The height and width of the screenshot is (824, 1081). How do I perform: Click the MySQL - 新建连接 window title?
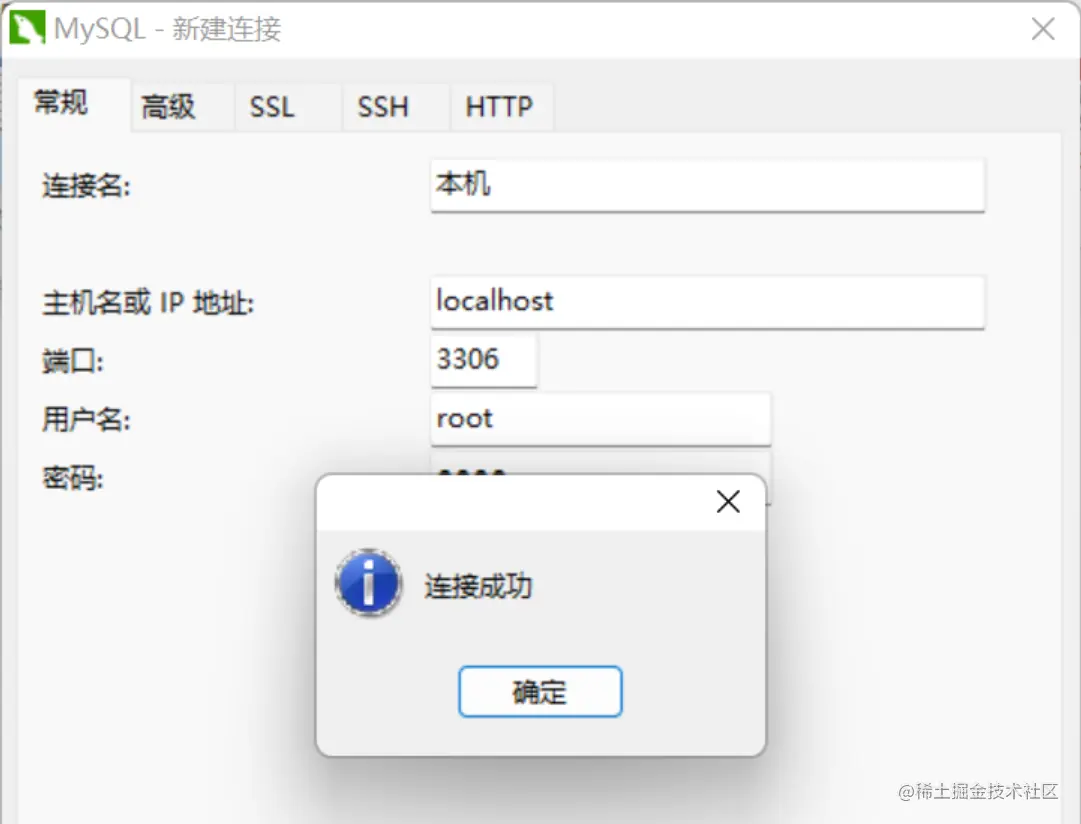click(x=168, y=29)
